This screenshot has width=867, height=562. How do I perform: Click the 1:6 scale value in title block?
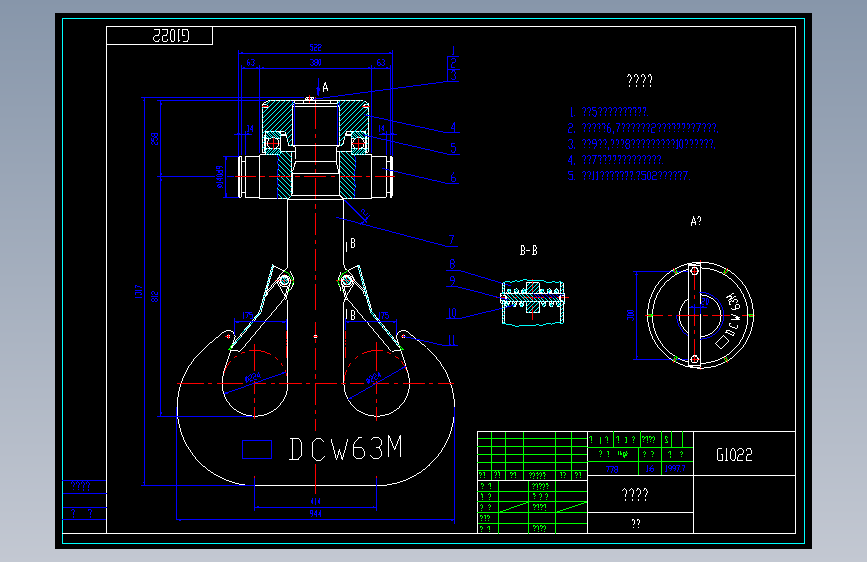click(x=650, y=469)
